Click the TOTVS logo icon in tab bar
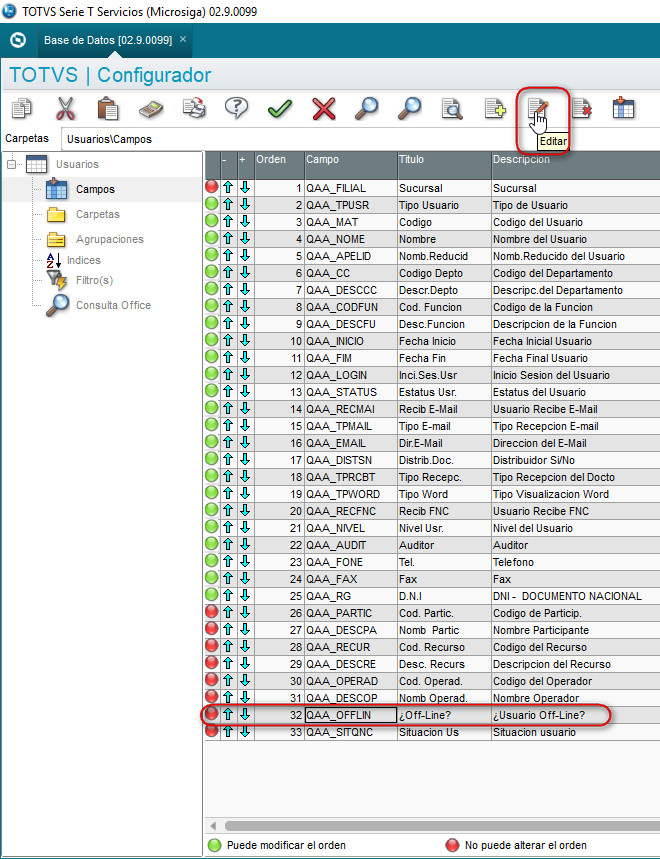The width and height of the screenshot is (660, 859). tap(18, 40)
